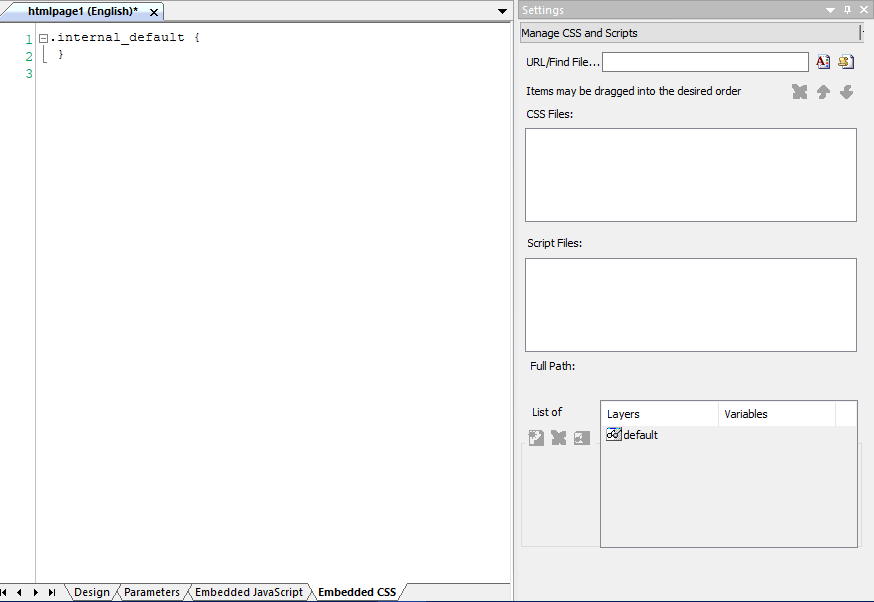Image resolution: width=874 pixels, height=602 pixels.
Task: Switch to the Embedded JavaScript tab
Action: tap(249, 592)
